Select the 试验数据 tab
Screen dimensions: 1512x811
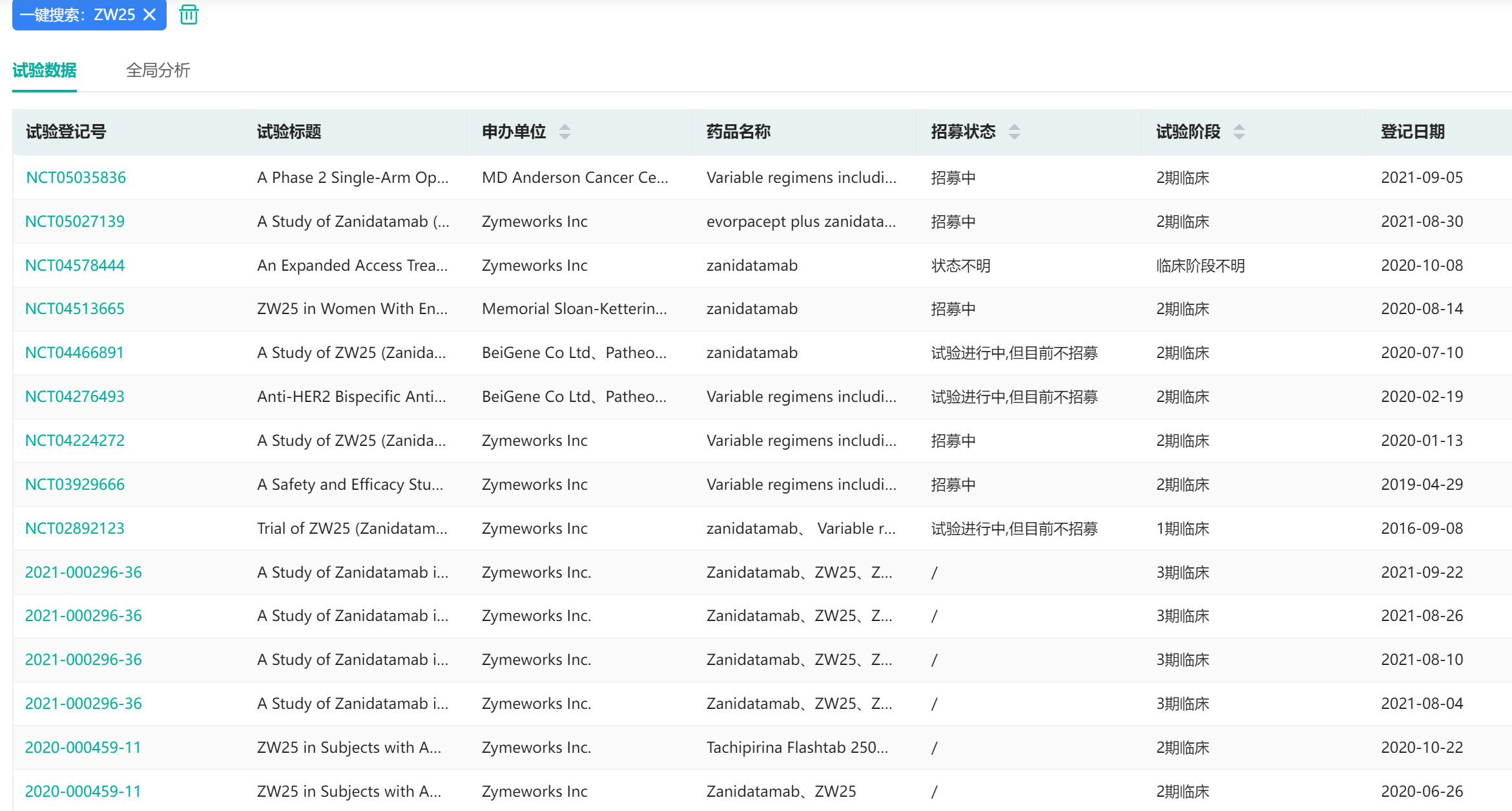(x=45, y=70)
